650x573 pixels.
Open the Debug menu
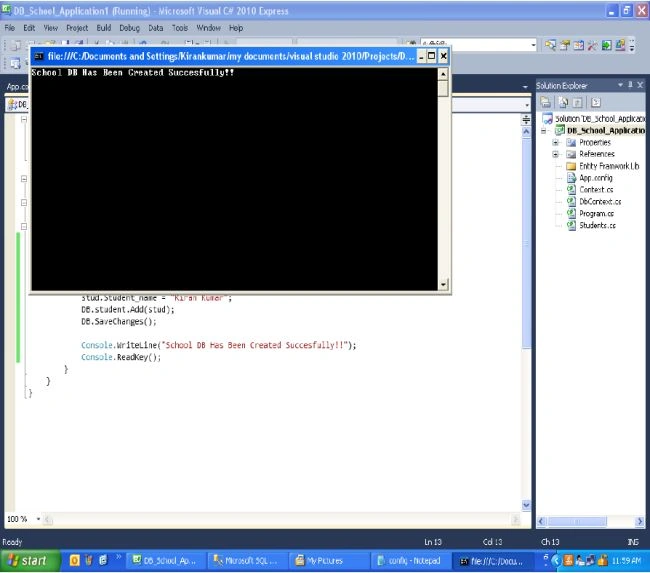coord(129,28)
